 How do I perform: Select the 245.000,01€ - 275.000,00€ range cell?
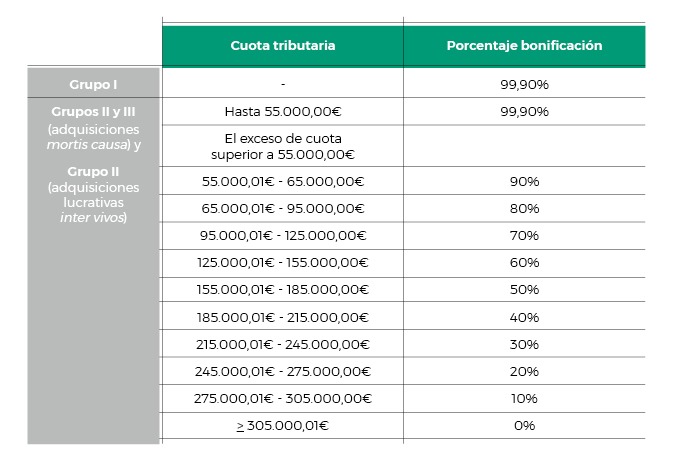click(282, 371)
